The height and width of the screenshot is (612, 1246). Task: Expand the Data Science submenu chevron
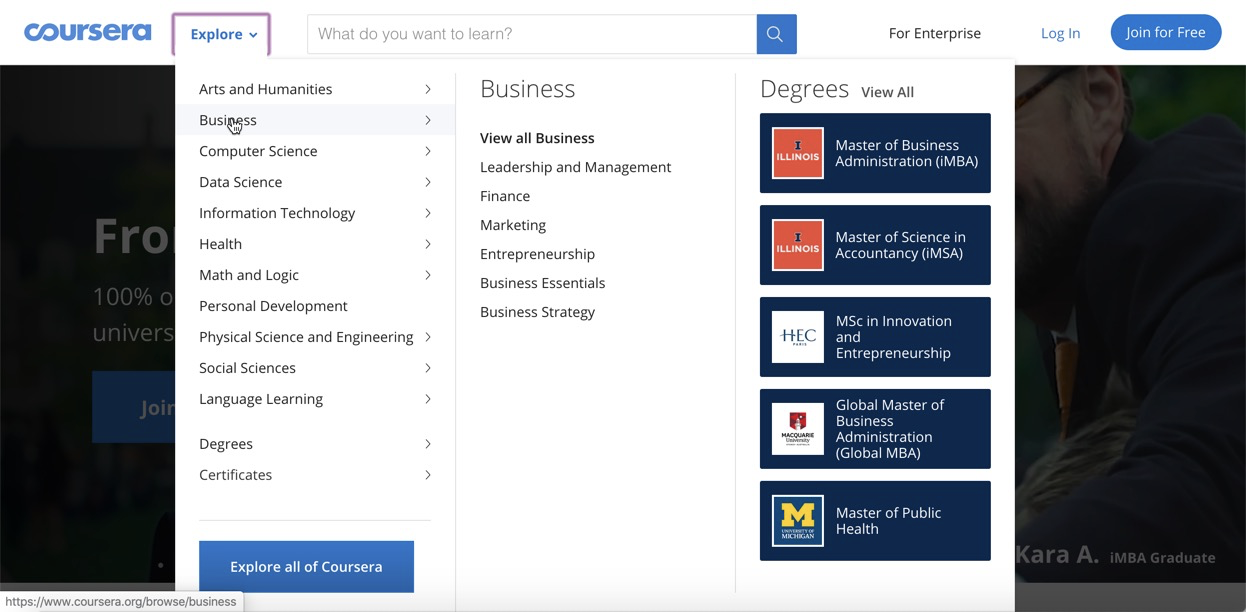(x=428, y=182)
